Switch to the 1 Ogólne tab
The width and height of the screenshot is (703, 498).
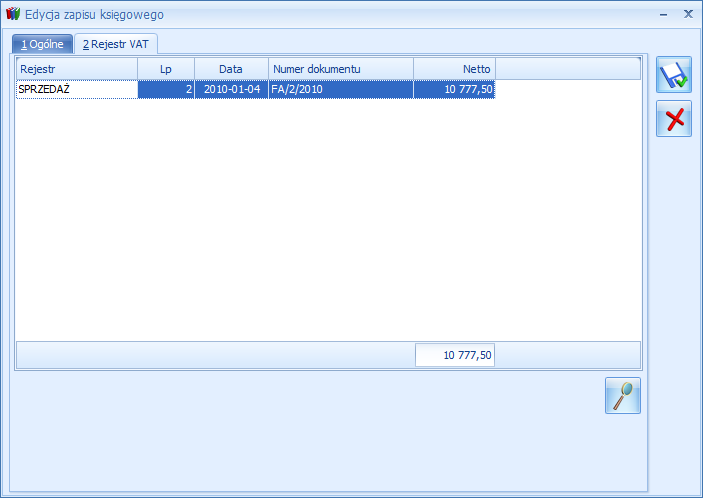point(42,44)
